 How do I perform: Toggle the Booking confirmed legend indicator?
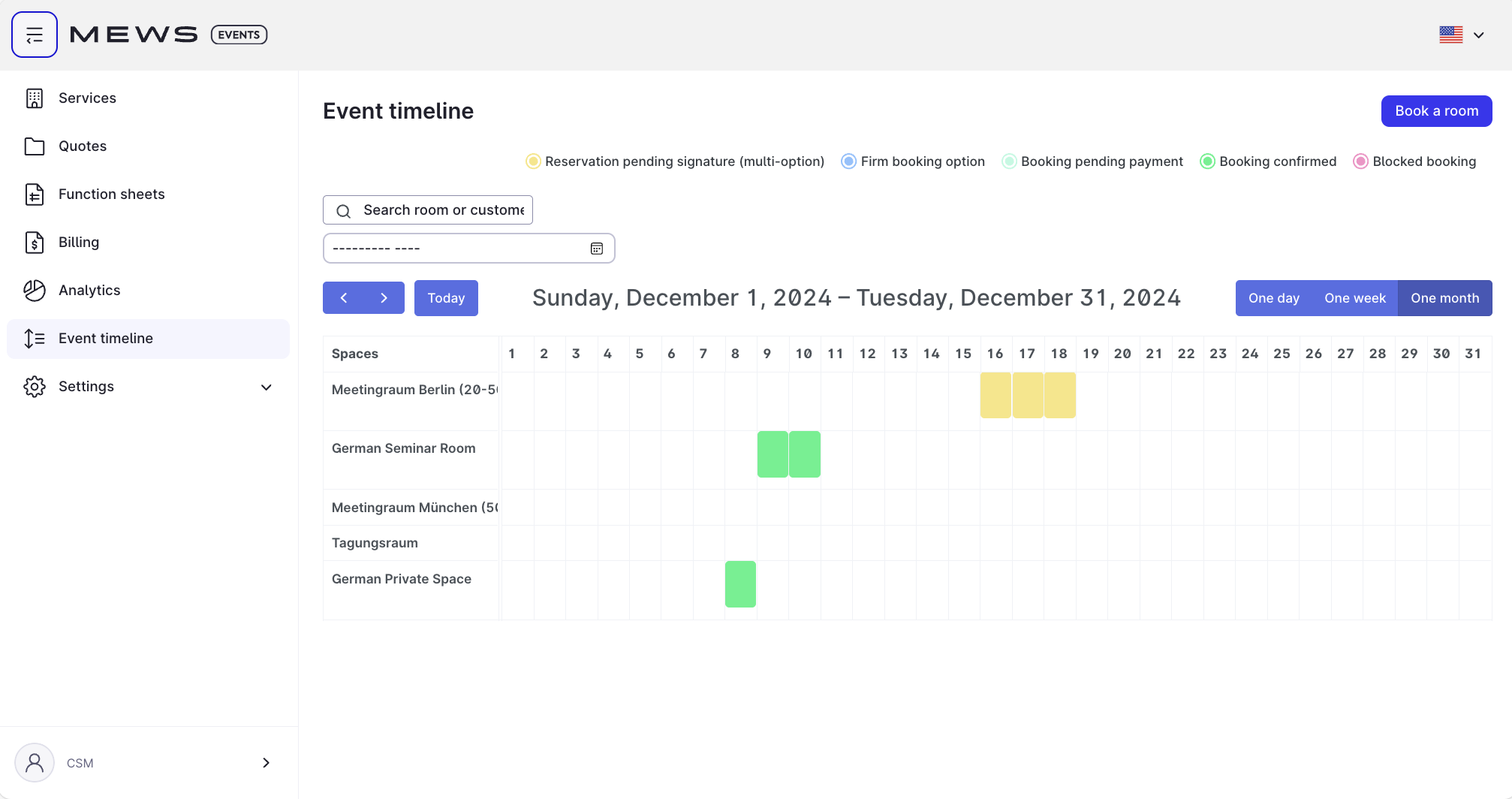(1207, 161)
